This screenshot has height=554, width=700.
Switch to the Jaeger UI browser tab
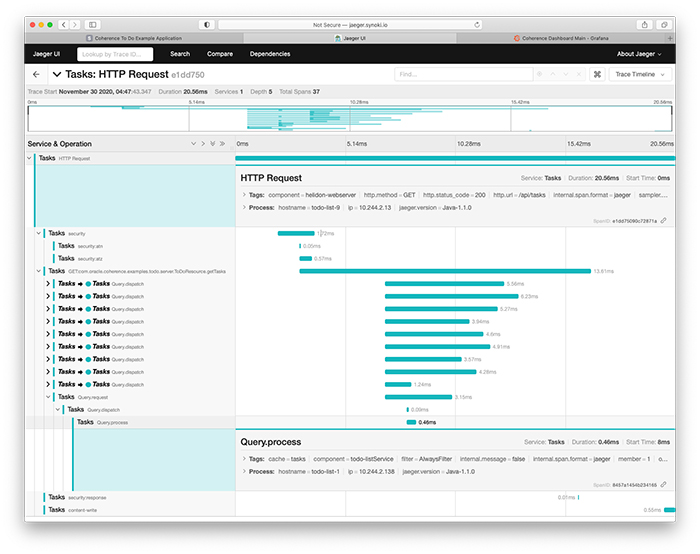click(350, 38)
